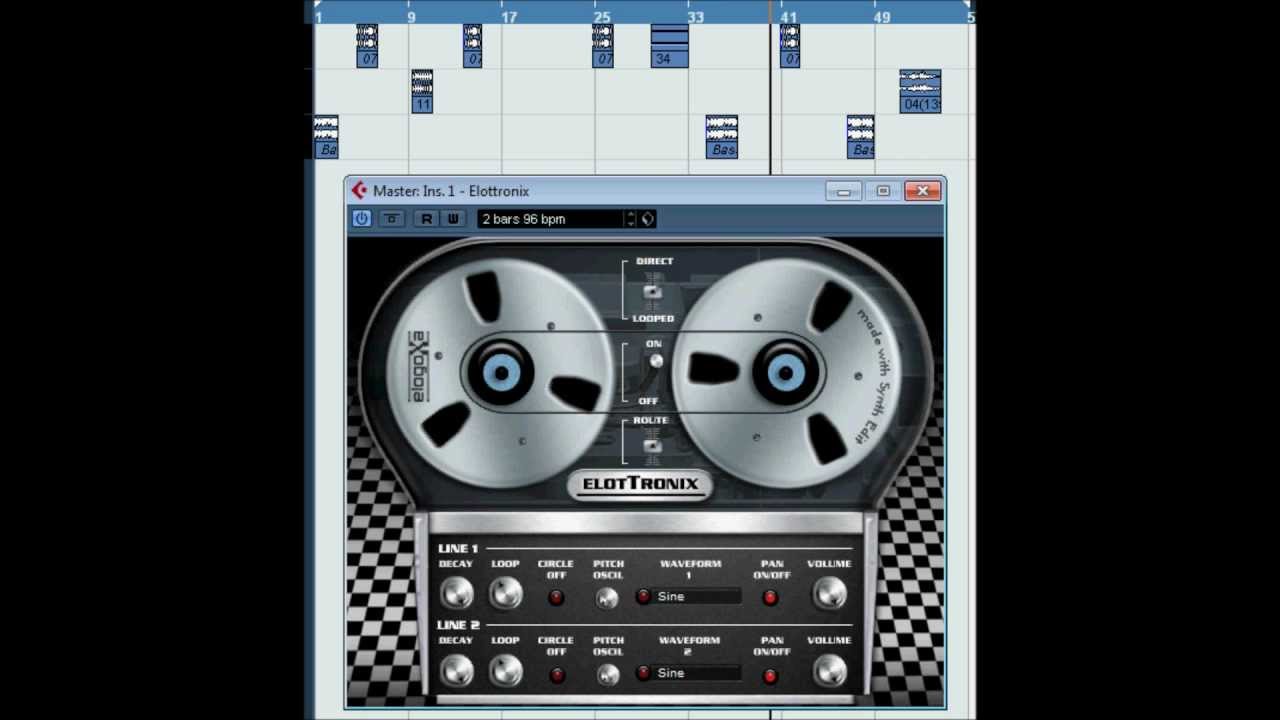This screenshot has width=1280, height=720.
Task: Enable Write automation W button
Action: (x=452, y=218)
